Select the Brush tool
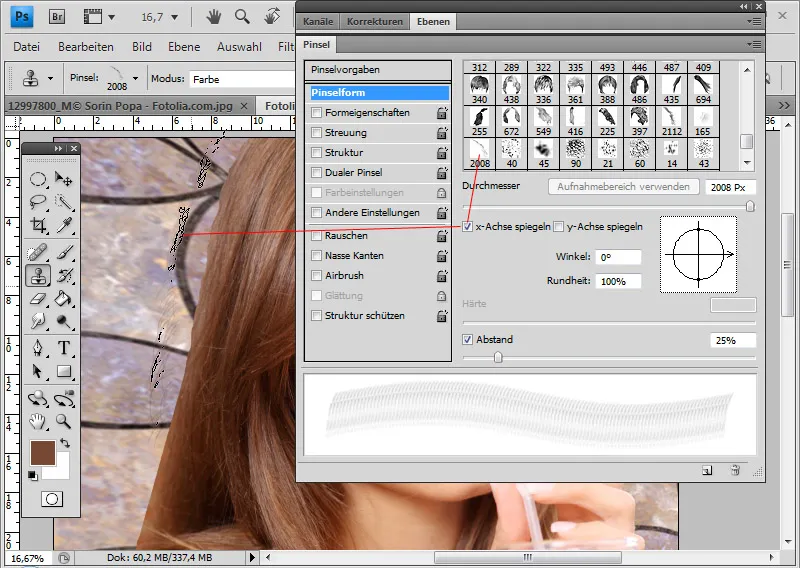The height and width of the screenshot is (568, 800). pos(64,252)
